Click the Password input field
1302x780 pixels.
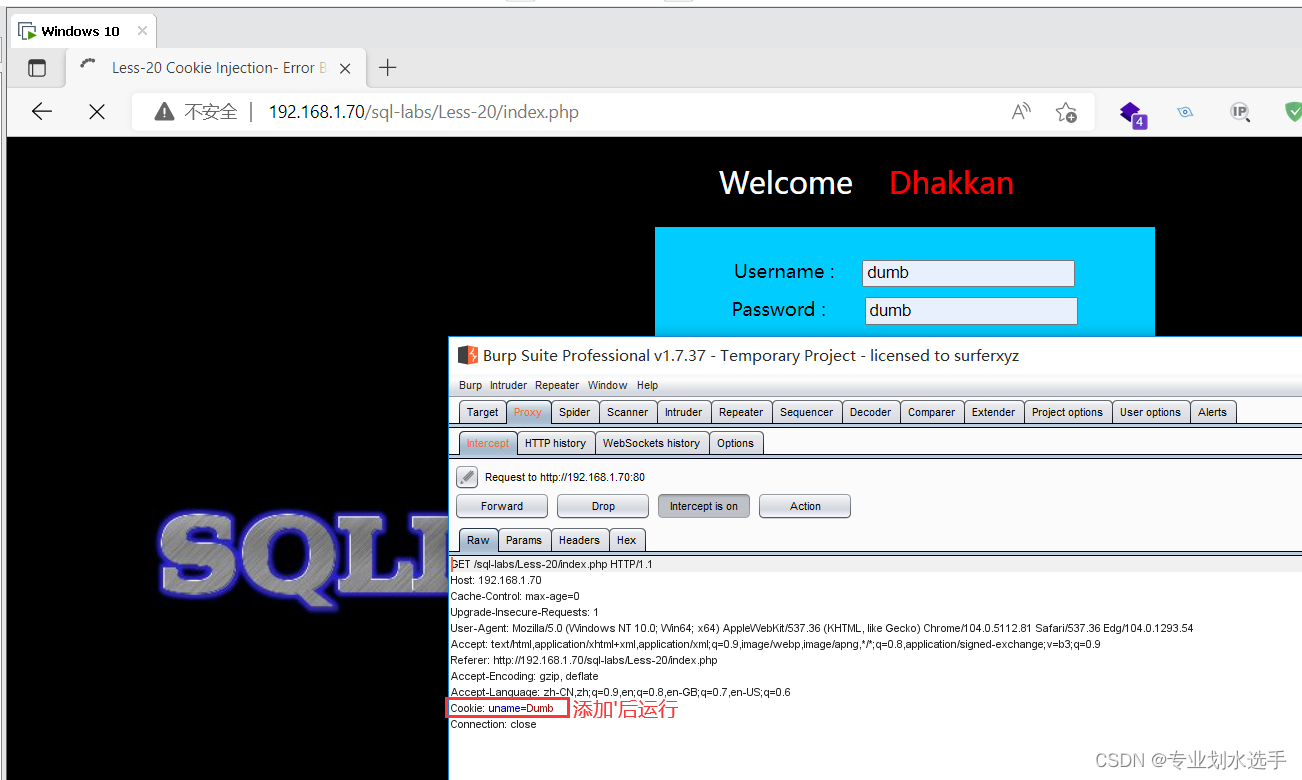coord(971,311)
